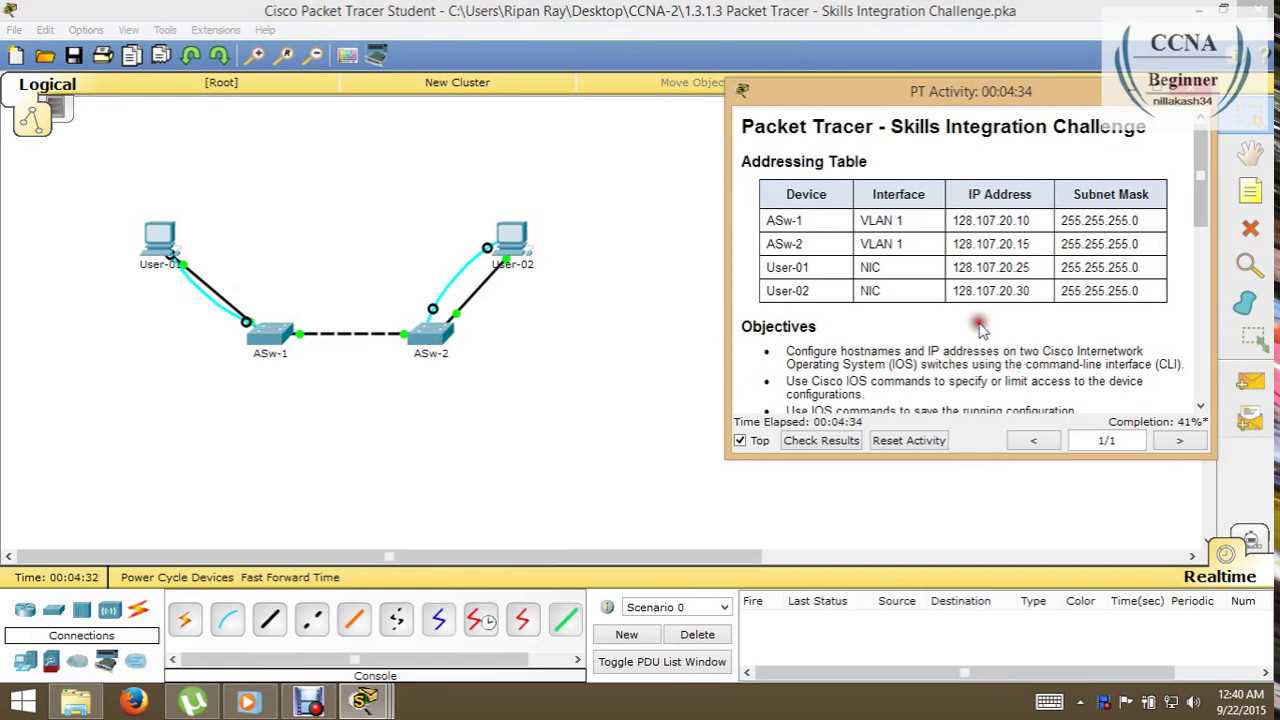Choose Hubs device category
The image size is (1280, 720).
pos(82,610)
